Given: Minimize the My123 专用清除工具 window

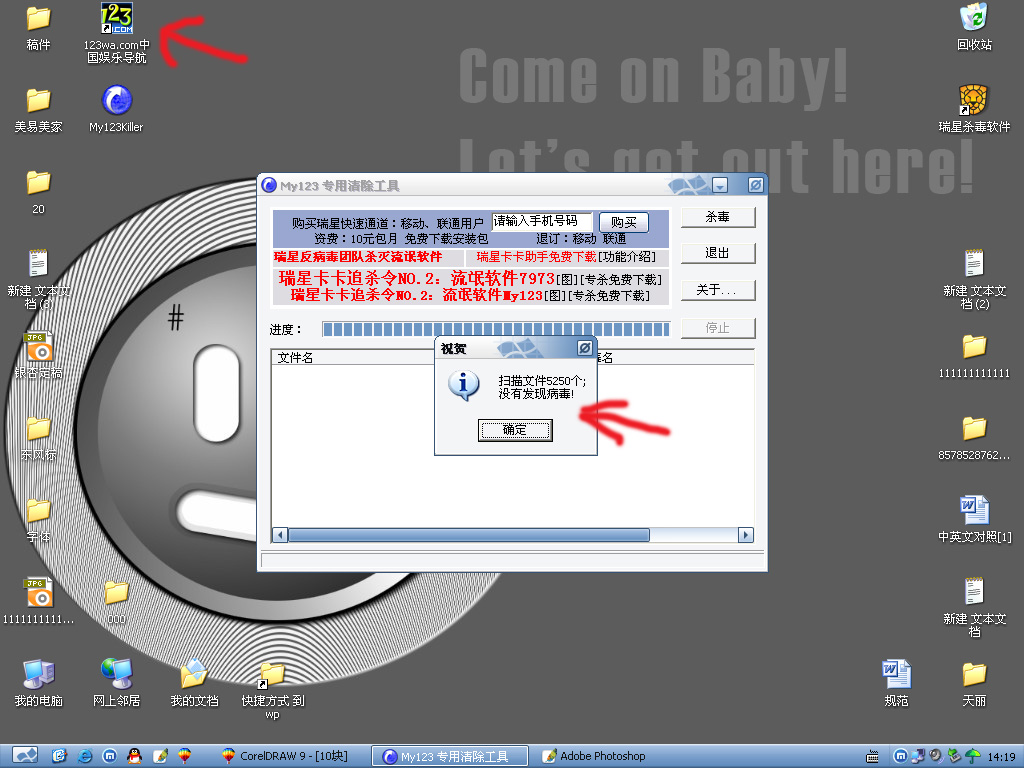Looking at the screenshot, I should [x=720, y=185].
